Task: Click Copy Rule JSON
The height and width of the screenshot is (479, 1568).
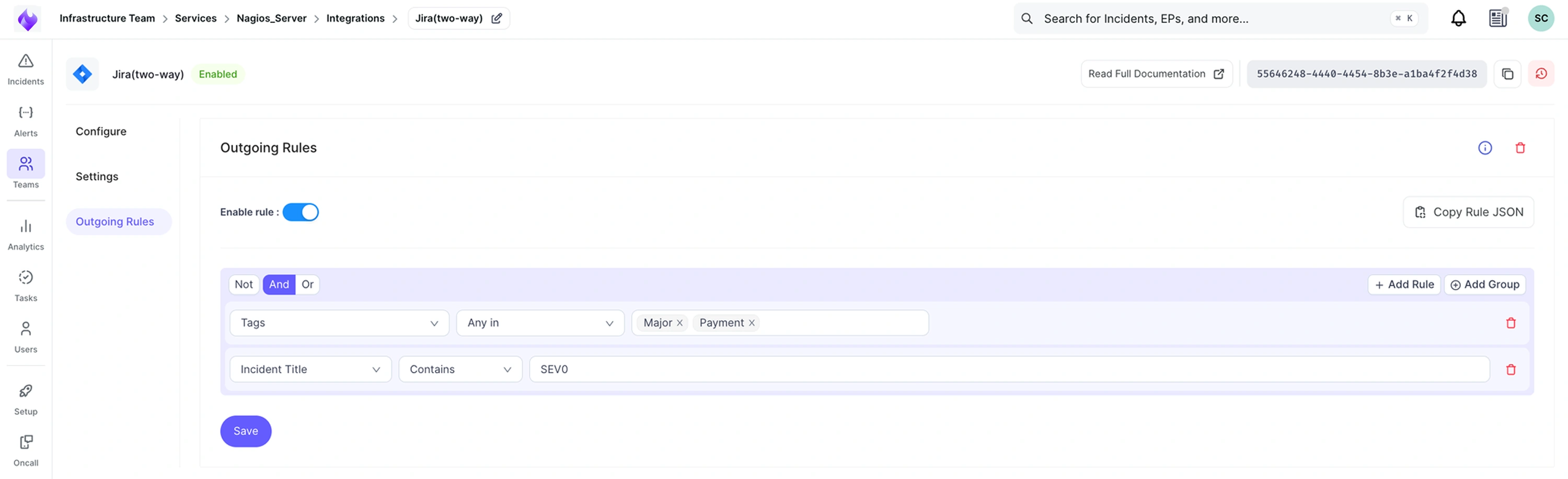Action: [1468, 212]
